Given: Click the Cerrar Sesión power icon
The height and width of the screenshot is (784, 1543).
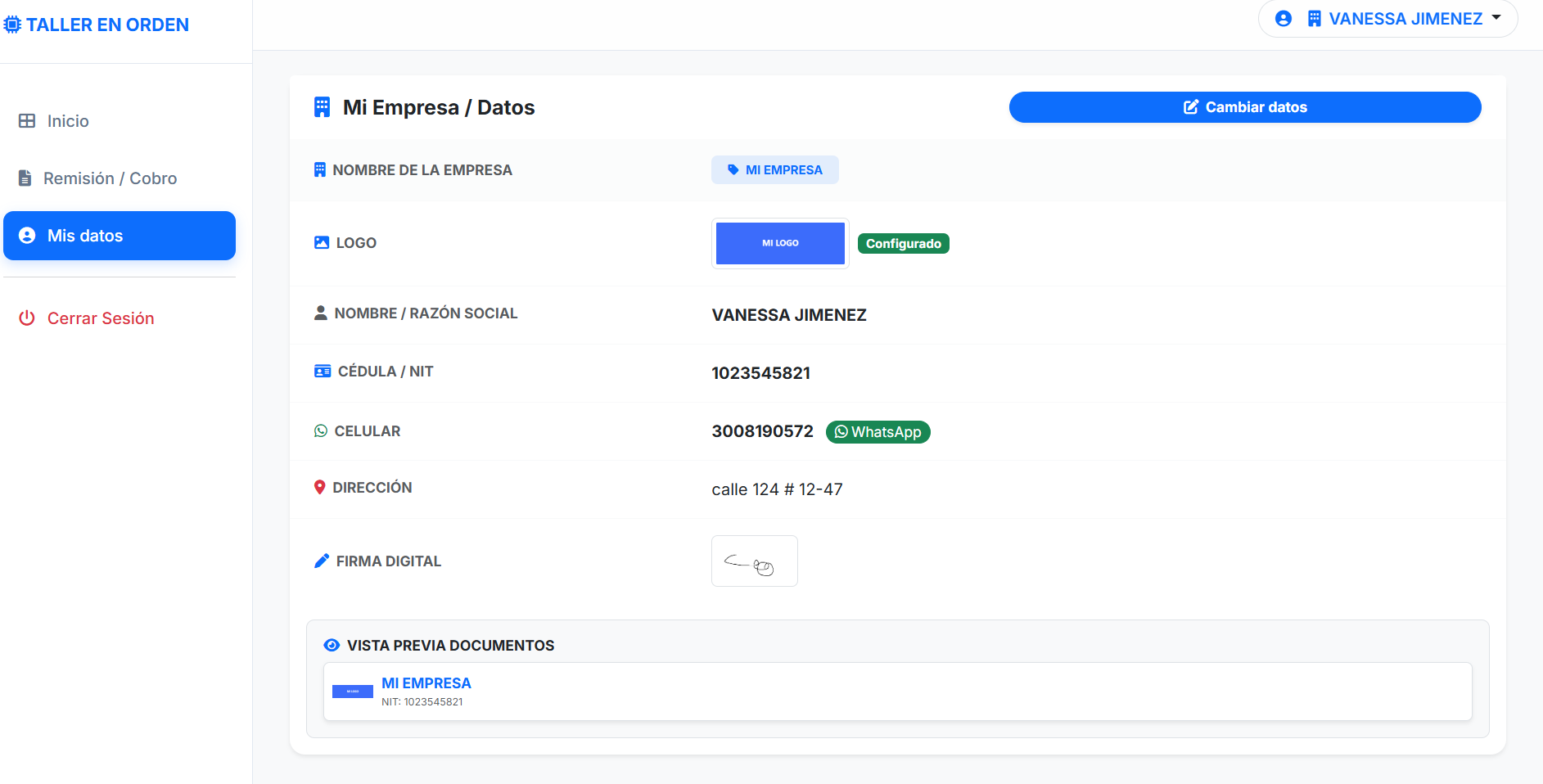Looking at the screenshot, I should [27, 318].
